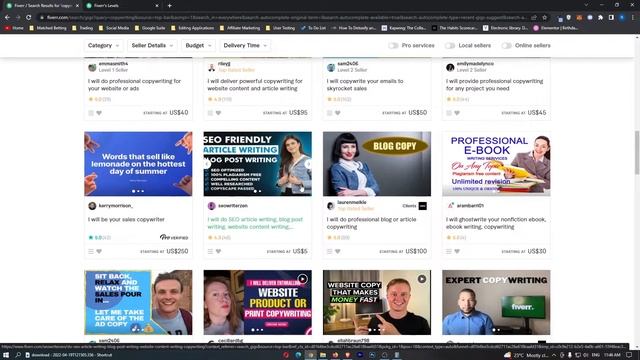Favorite the US$5 SEO article gig
This screenshot has height=360, width=640.
(x=218, y=251)
